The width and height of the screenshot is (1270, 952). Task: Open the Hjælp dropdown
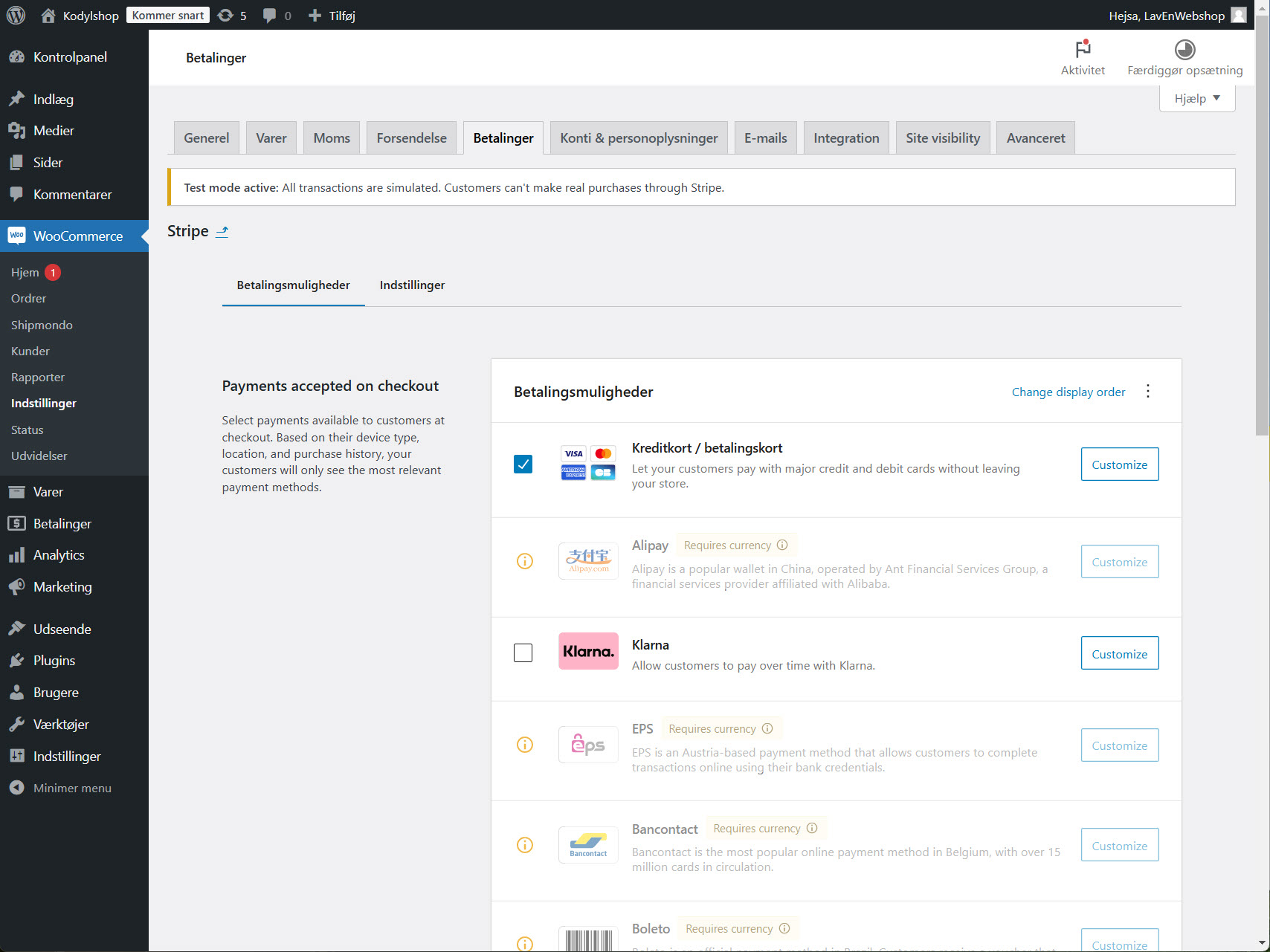[x=1196, y=97]
